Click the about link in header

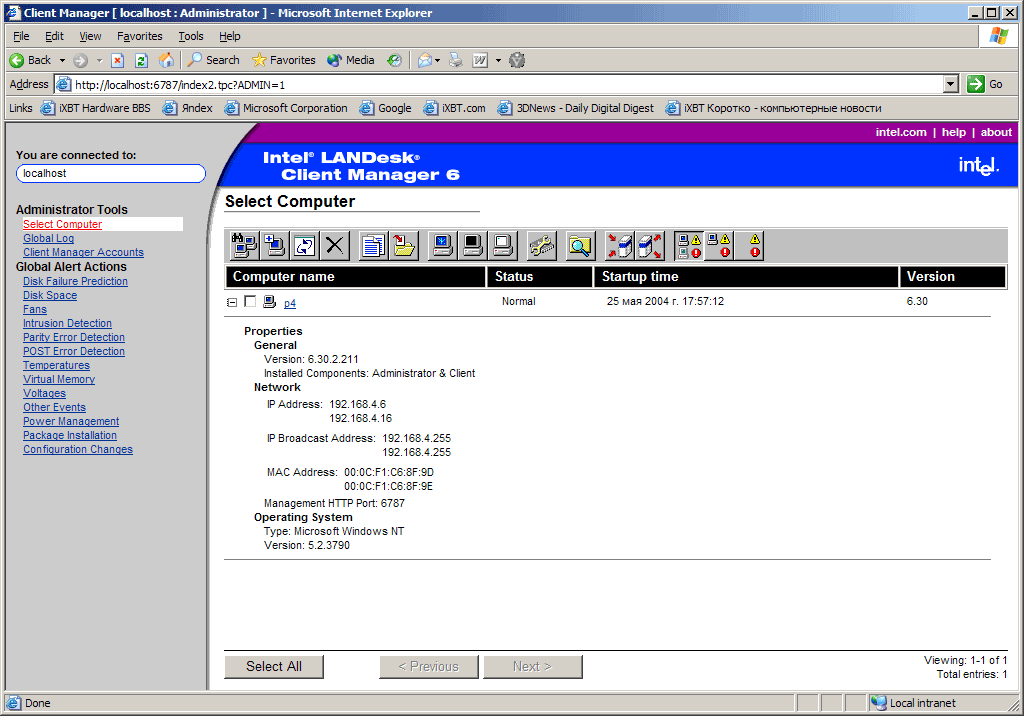click(996, 132)
